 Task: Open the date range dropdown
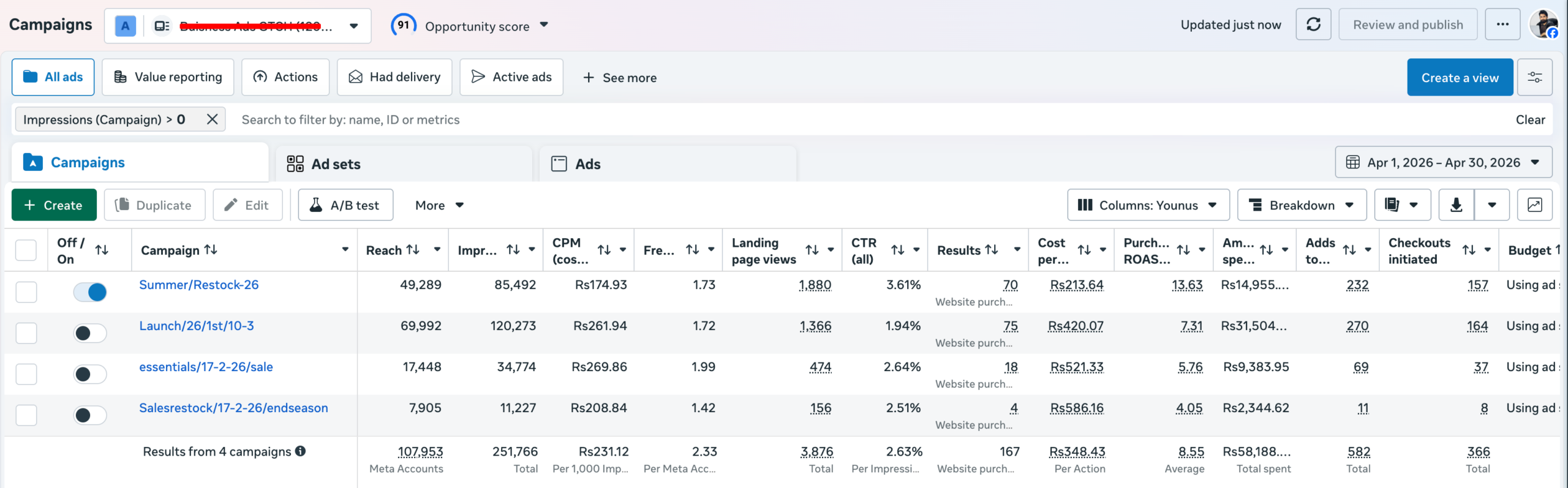1443,162
